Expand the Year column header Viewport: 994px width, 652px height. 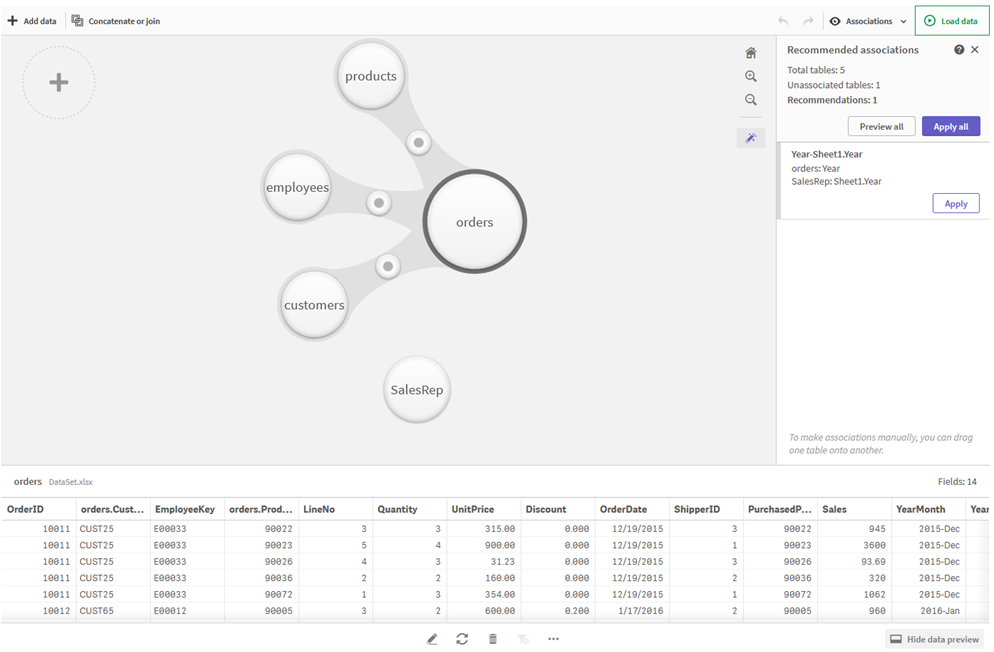coord(978,509)
